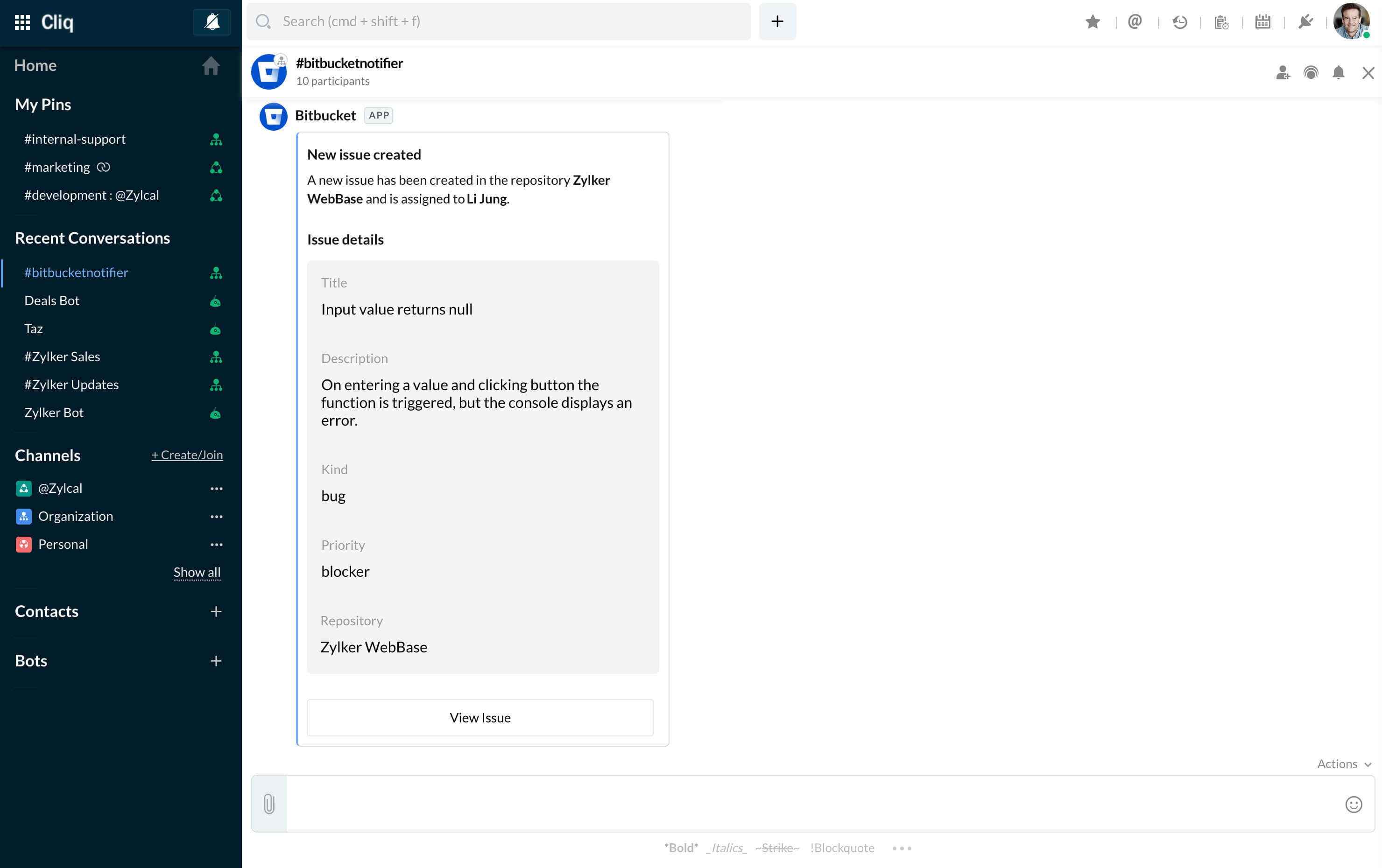Viewport: 1382px width, 868px height.
Task: Click the Channels section heading
Action: tap(48, 455)
